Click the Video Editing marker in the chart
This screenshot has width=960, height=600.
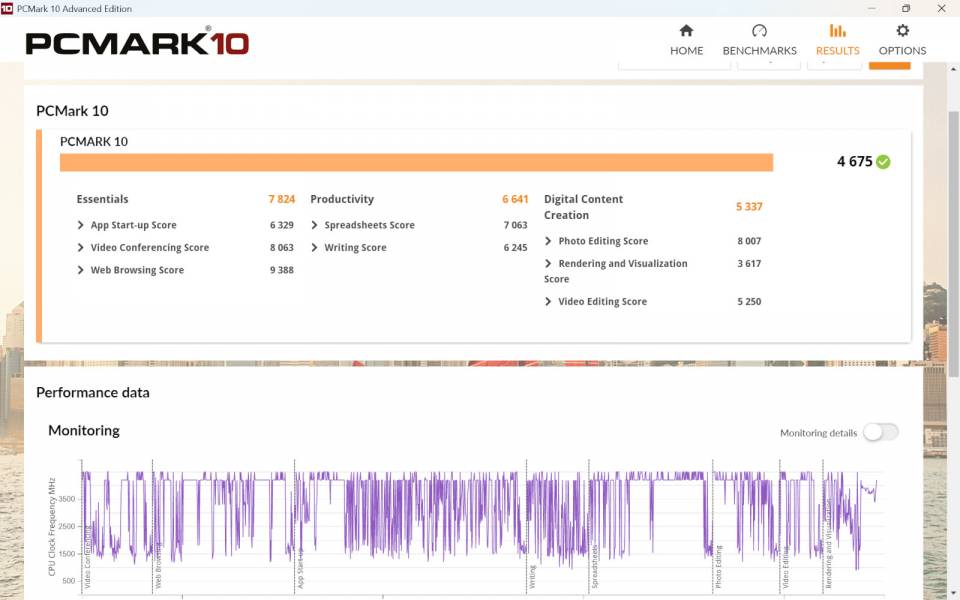(786, 568)
